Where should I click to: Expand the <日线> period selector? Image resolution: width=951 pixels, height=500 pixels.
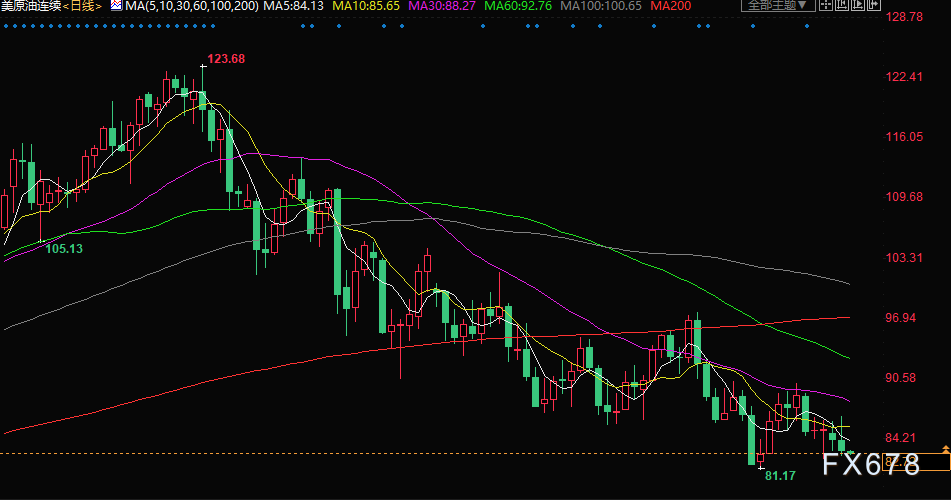(82, 6)
